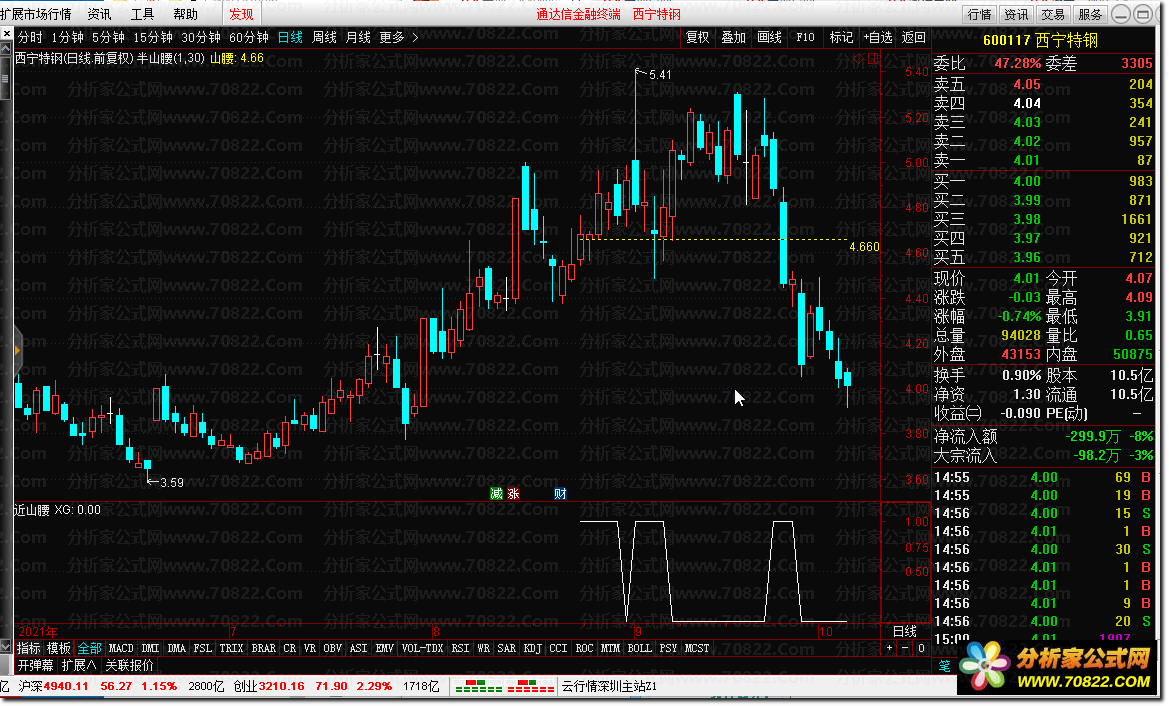The width and height of the screenshot is (1169, 706).
Task: Click the 返回 back button
Action: [913, 37]
